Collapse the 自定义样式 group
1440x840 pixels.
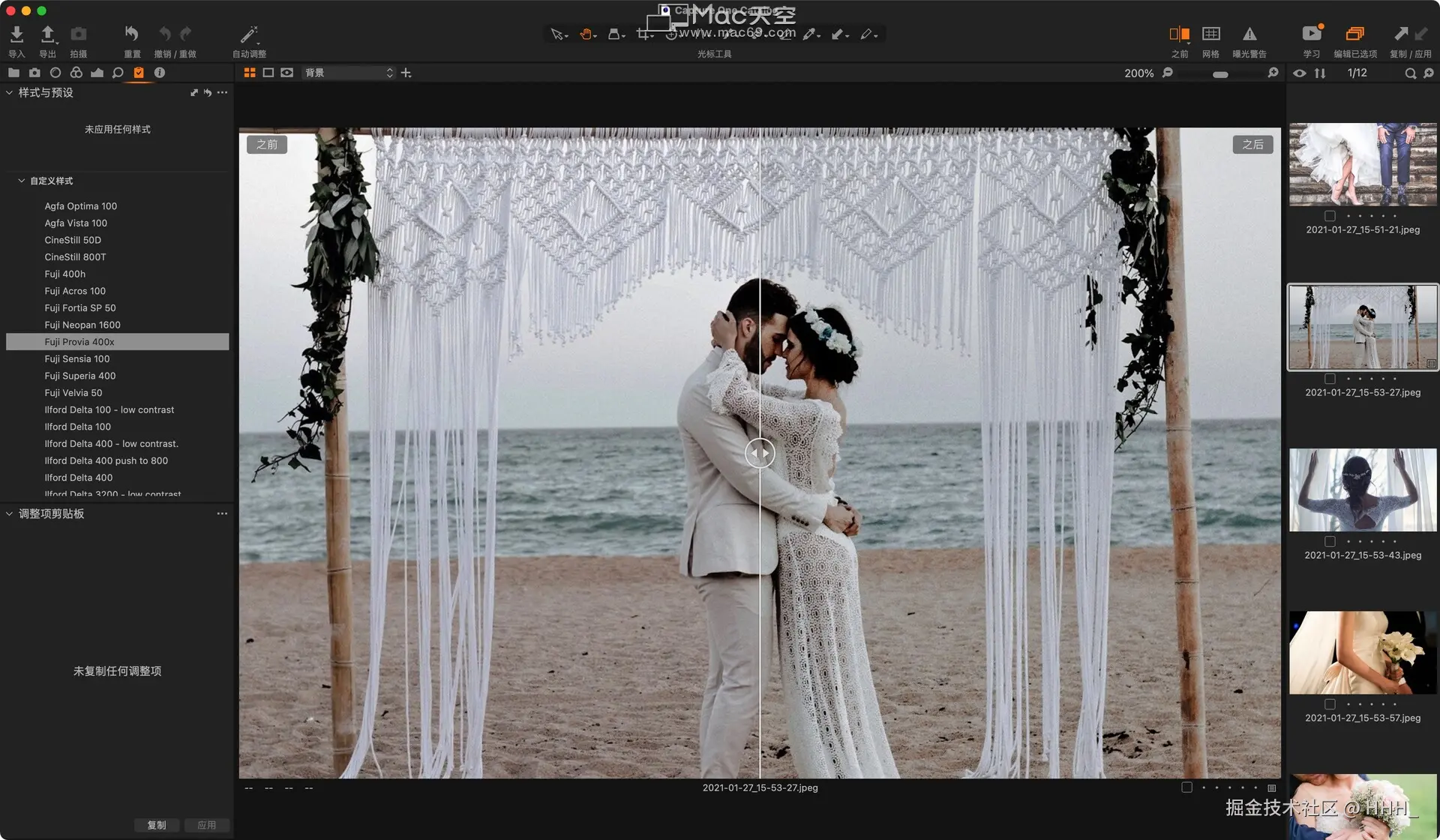coord(22,181)
